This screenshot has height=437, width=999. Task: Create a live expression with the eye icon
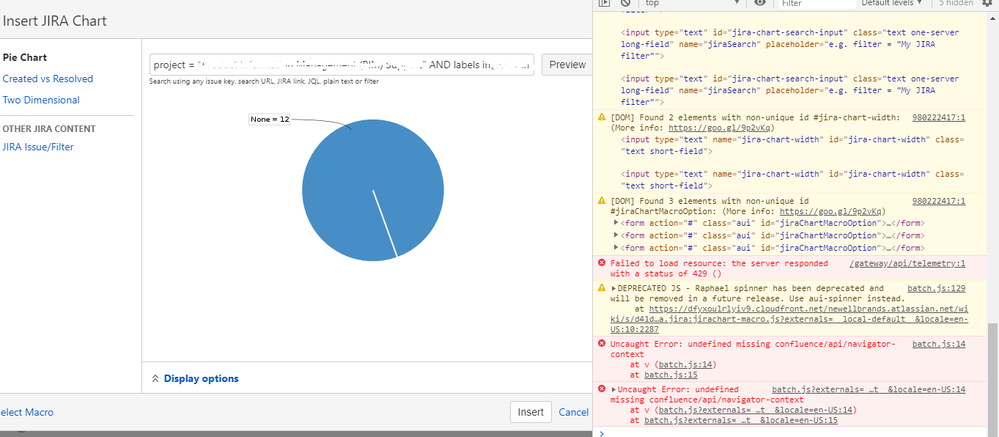[759, 3]
